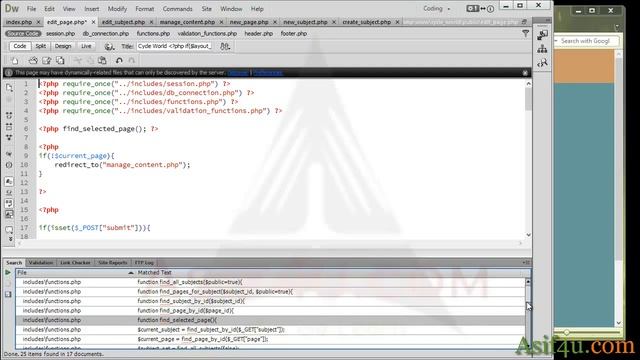
Task: Open the dropdown arrow in the browser window
Action: [x=617, y=27]
